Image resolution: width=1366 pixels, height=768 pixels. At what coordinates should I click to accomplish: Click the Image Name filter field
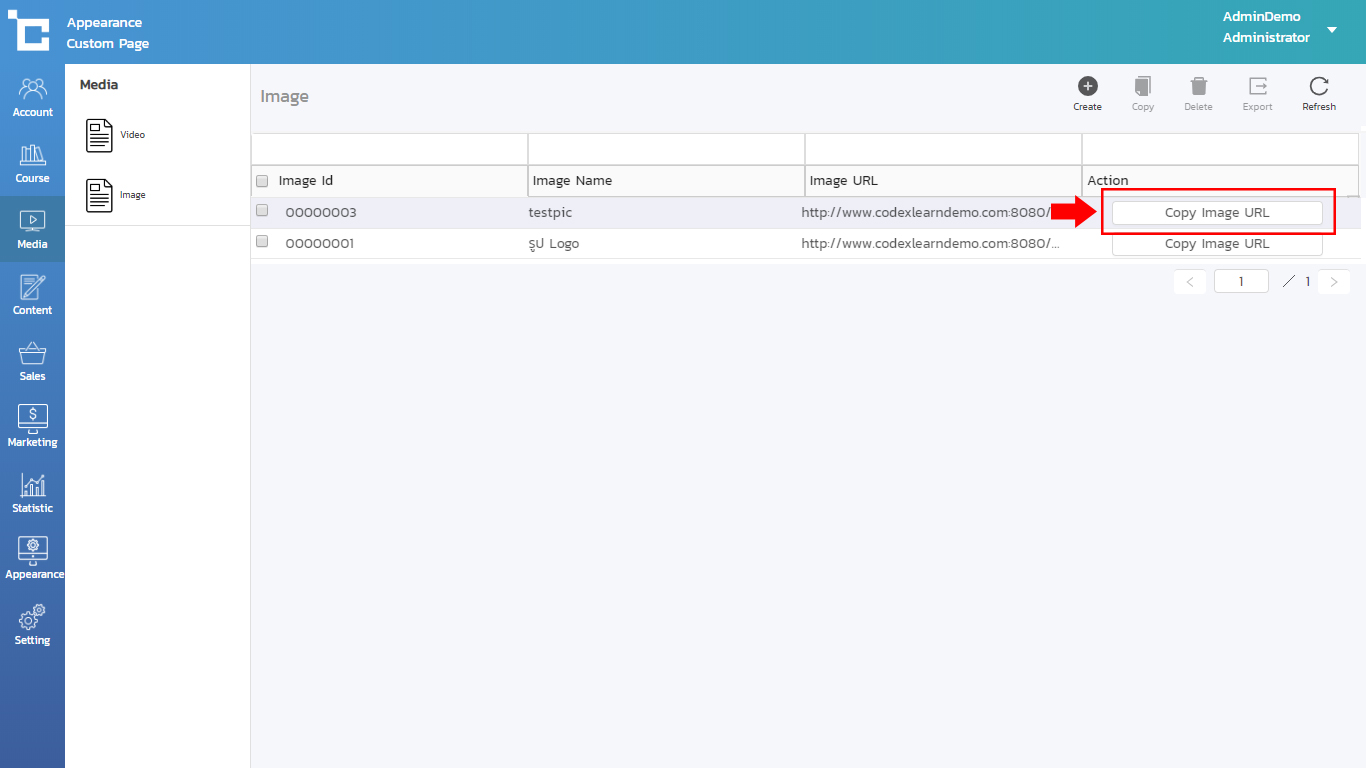click(666, 149)
